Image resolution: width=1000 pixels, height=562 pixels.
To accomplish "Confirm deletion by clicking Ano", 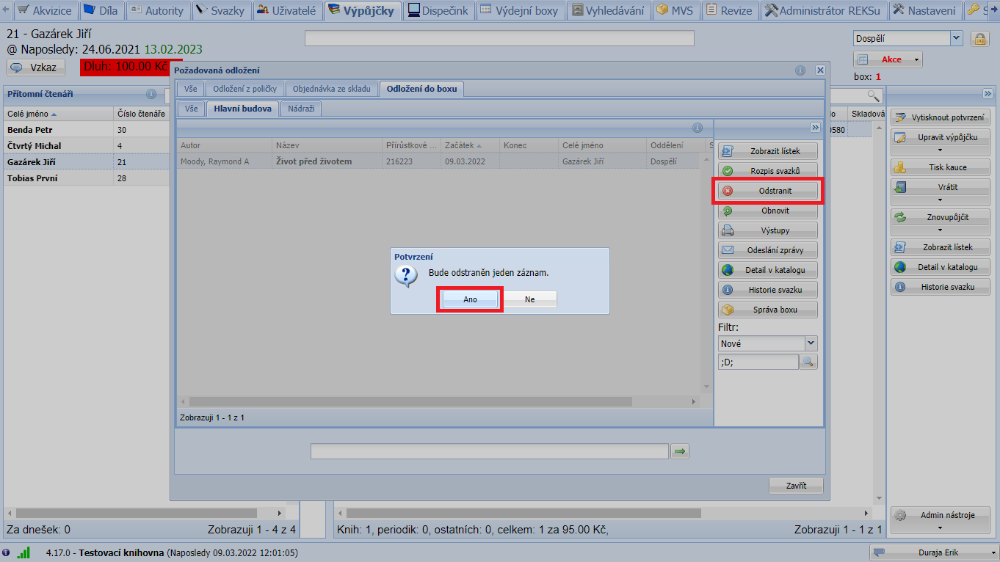I will 470,299.
